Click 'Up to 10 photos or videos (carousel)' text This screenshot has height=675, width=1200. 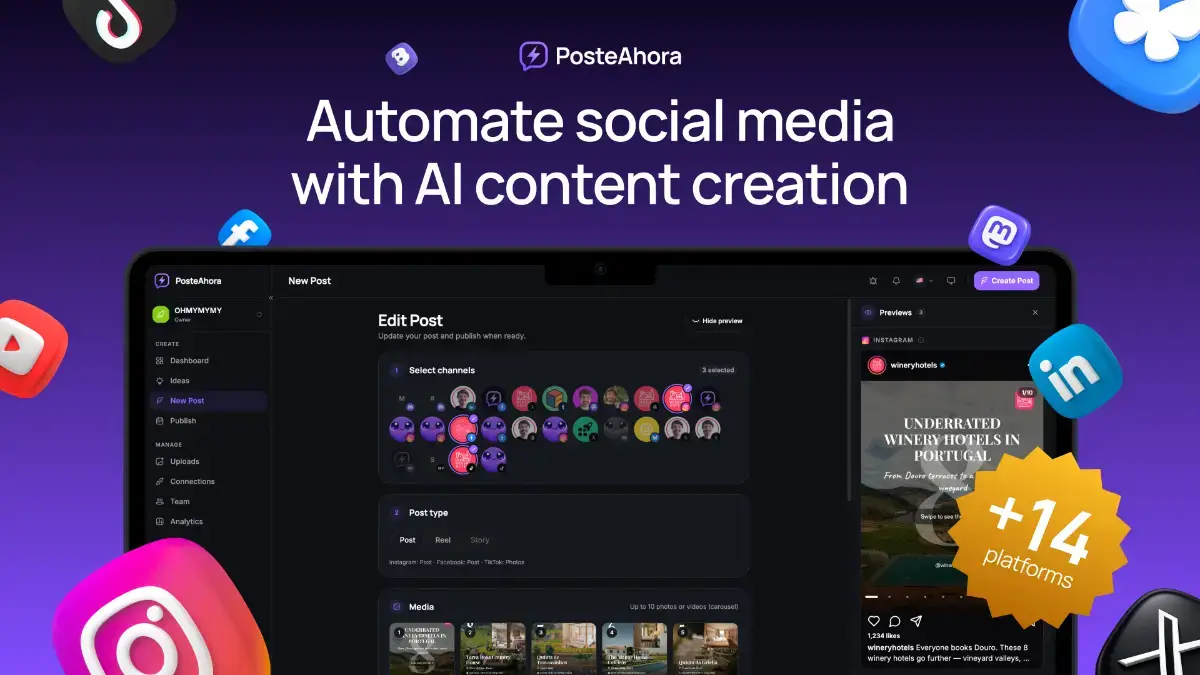coord(684,607)
